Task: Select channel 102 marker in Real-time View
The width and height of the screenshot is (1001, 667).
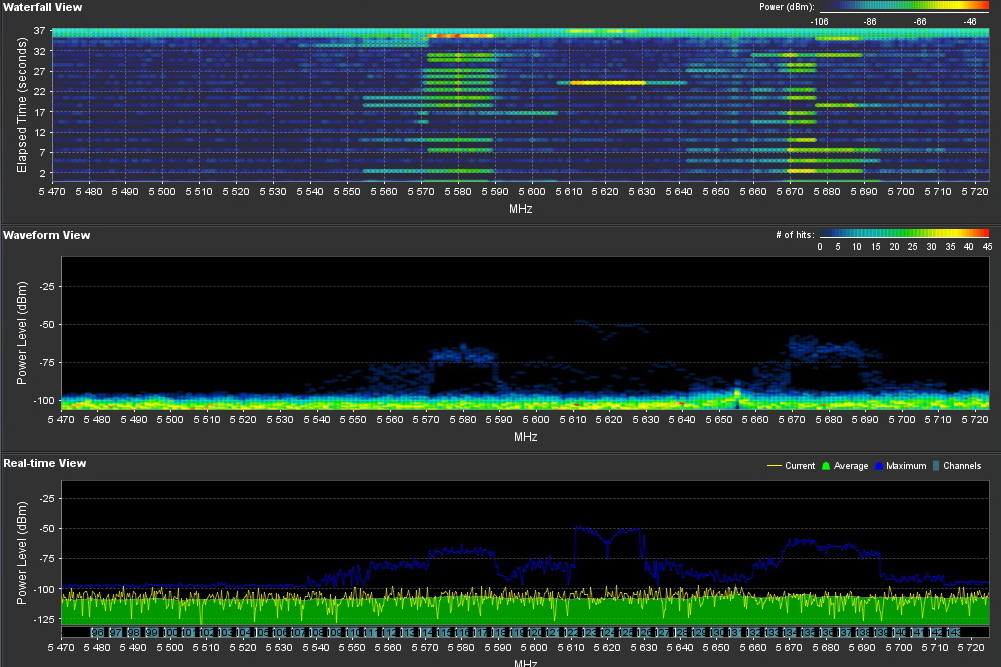Action: [x=207, y=633]
